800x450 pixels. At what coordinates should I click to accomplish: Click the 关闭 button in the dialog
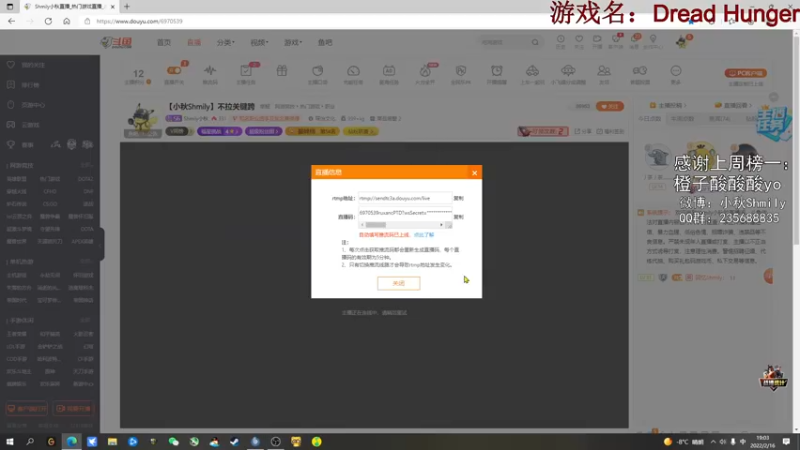(398, 283)
